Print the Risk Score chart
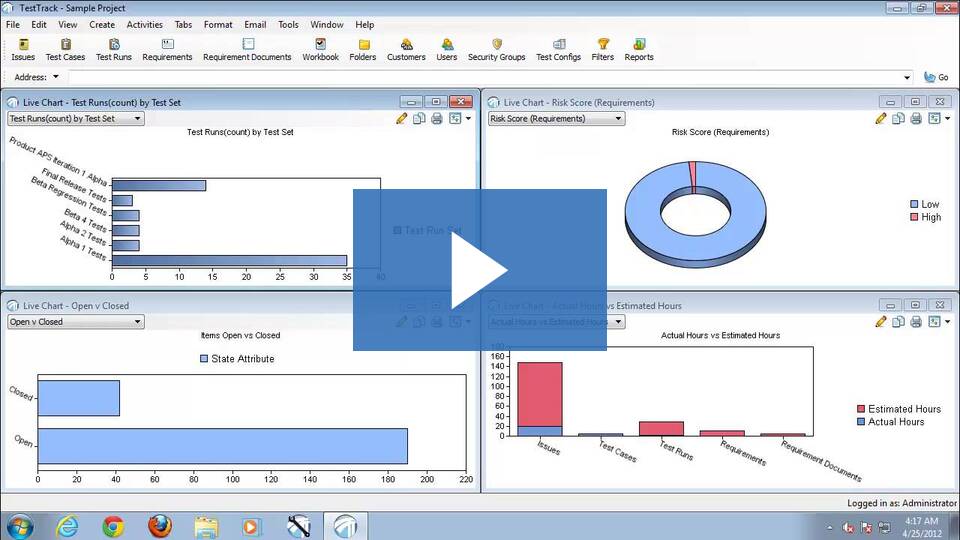This screenshot has height=540, width=960. 916,119
